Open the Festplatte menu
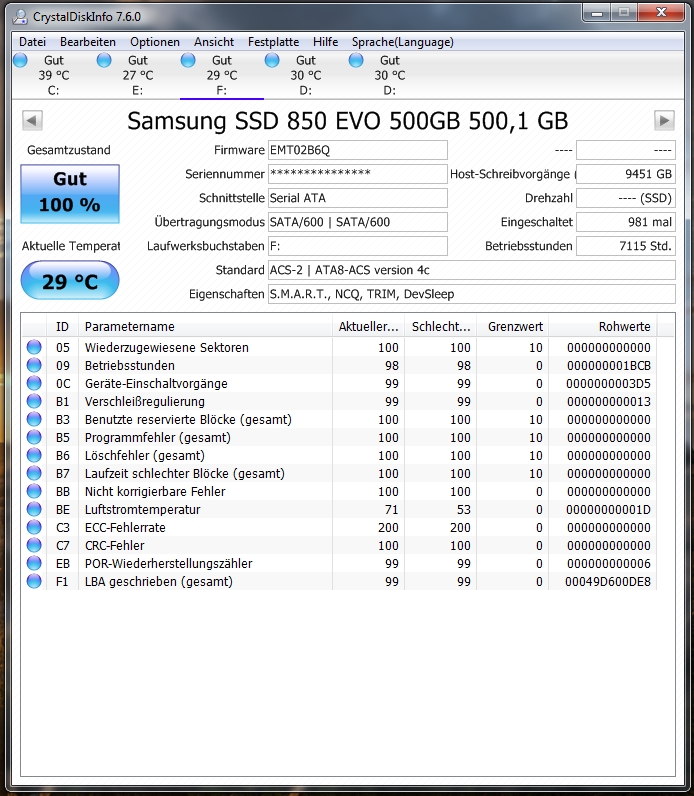 click(273, 42)
